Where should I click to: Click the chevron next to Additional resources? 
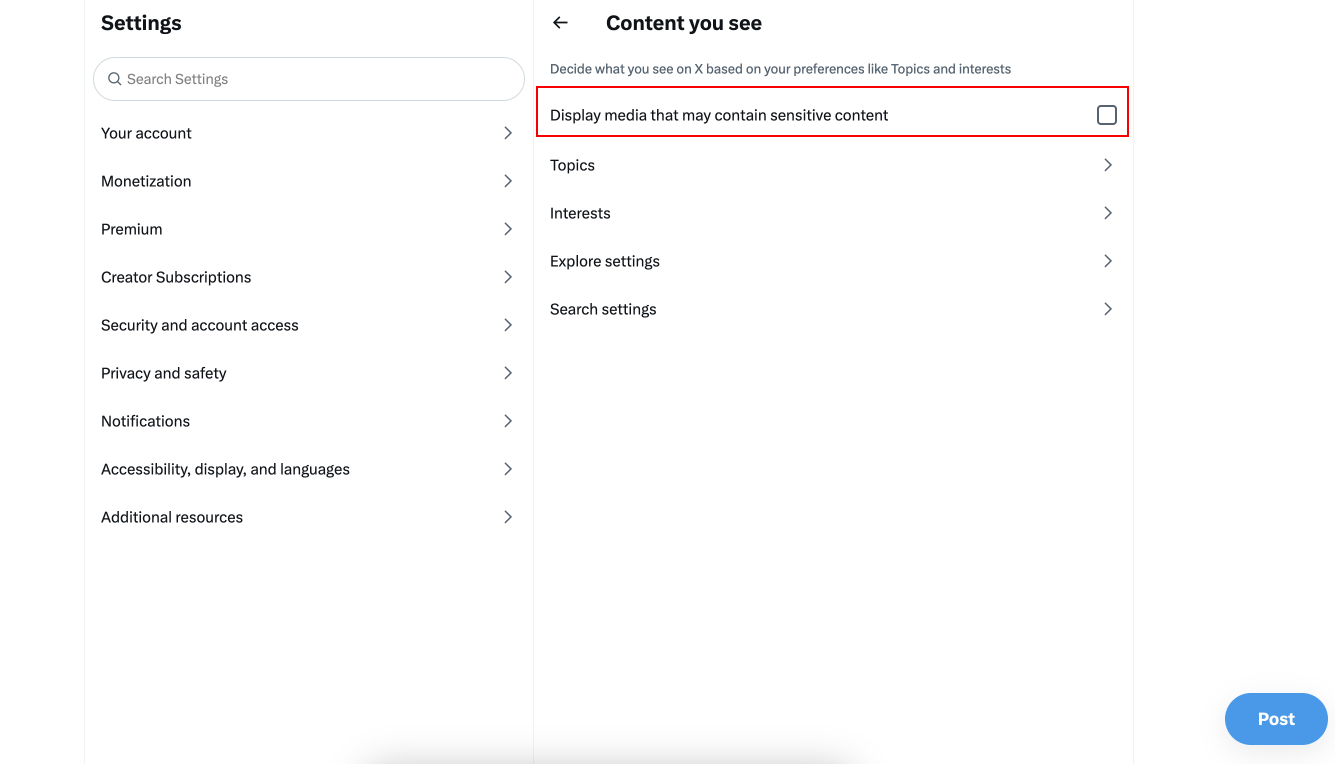click(508, 516)
